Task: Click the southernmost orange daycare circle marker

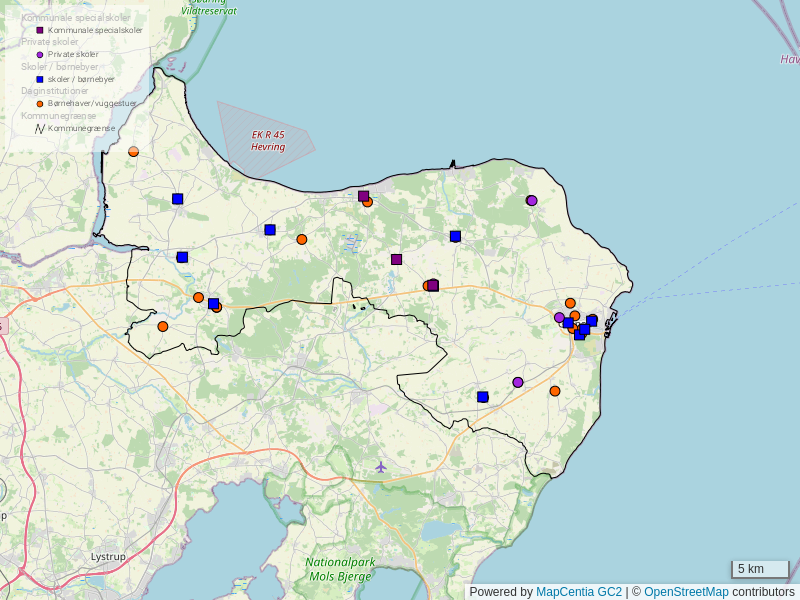Action: click(555, 391)
